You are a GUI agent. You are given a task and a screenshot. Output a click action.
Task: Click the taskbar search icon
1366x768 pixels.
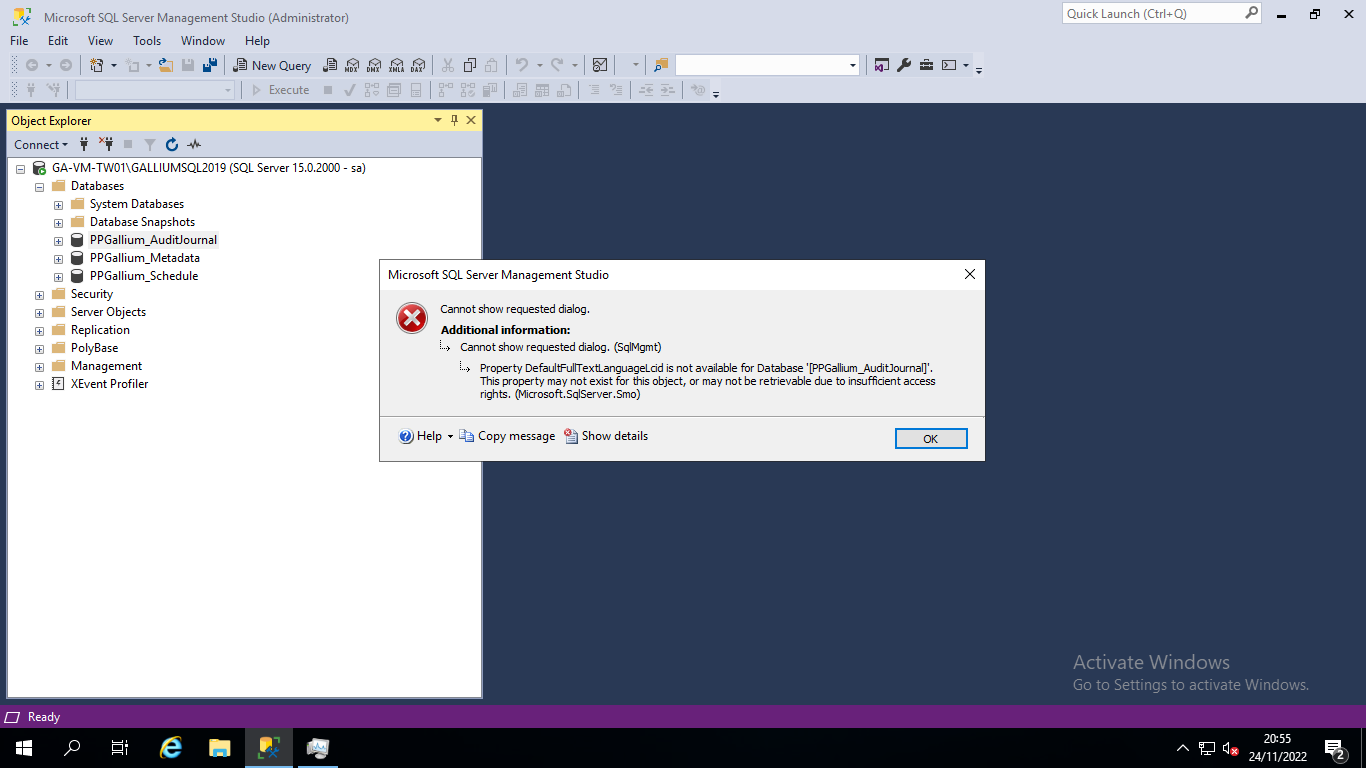click(x=72, y=747)
